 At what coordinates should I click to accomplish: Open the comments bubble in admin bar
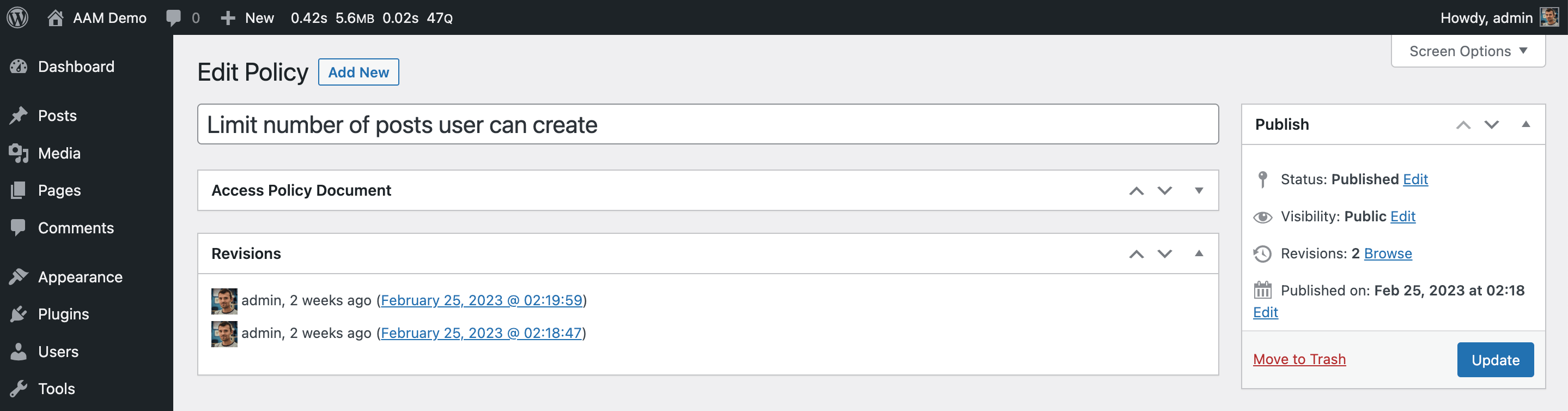[x=173, y=17]
